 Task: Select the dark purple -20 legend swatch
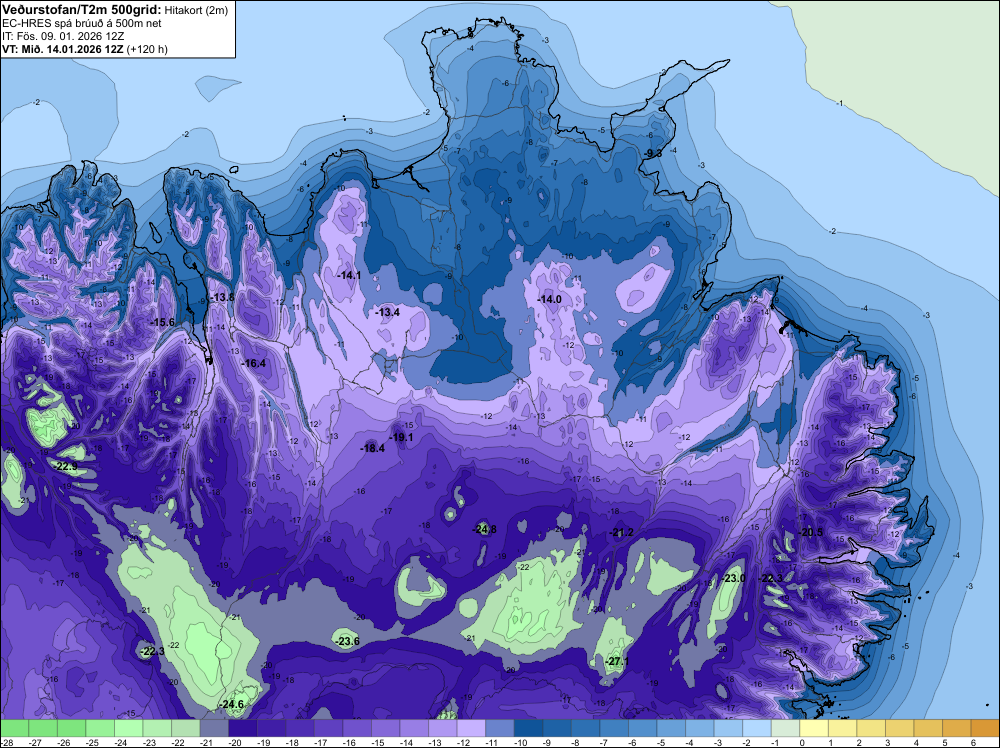click(x=243, y=728)
